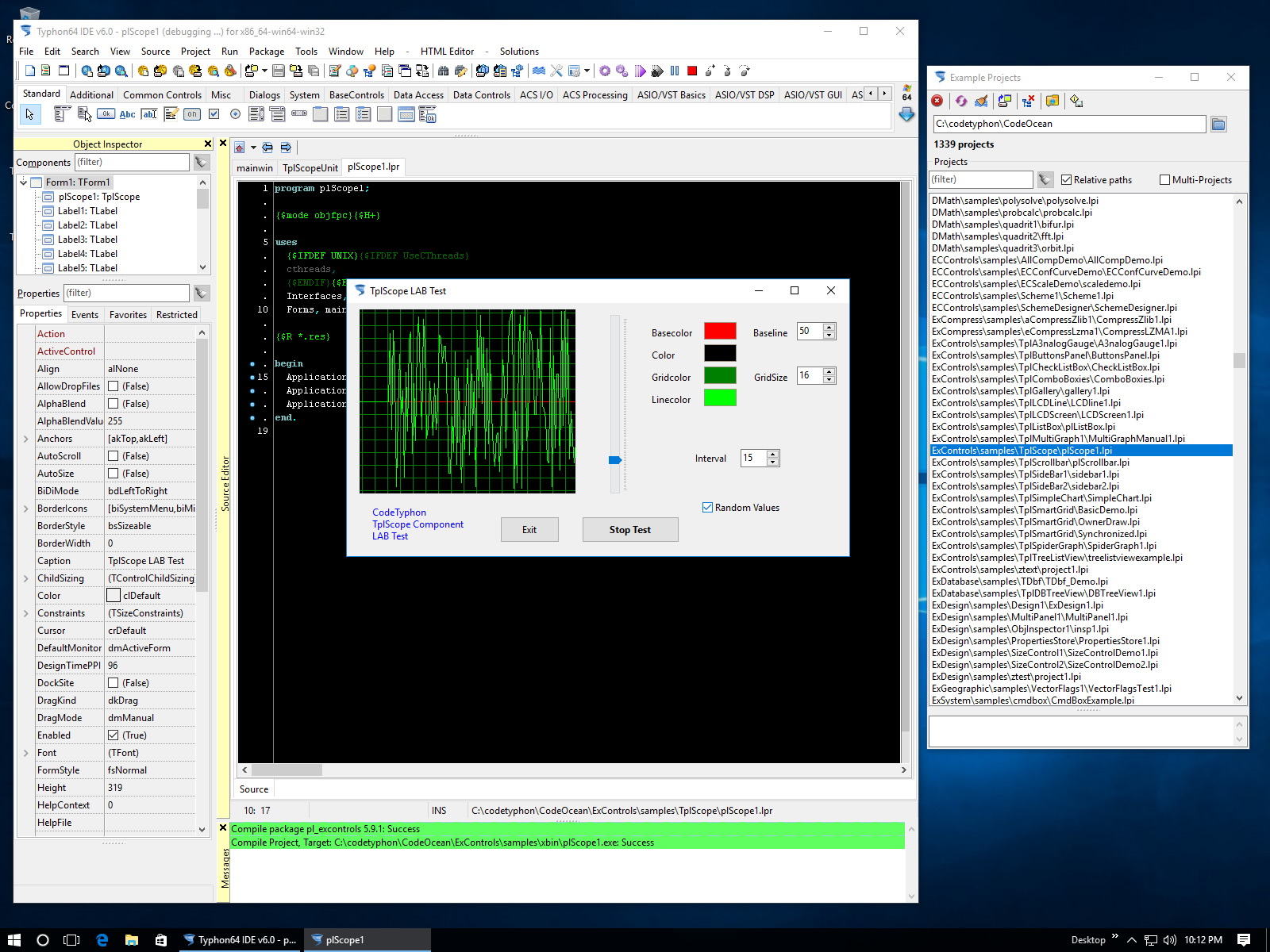Viewport: 1270px width, 952px height.
Task: Click the red Basecolor swatch
Action: coord(720,332)
